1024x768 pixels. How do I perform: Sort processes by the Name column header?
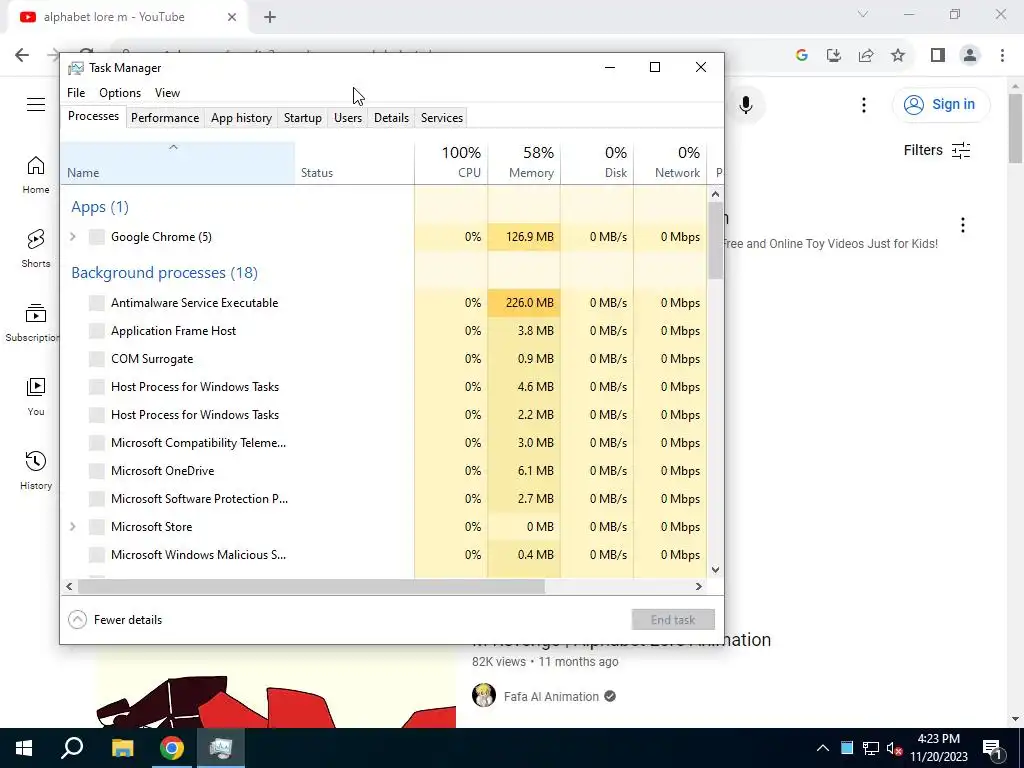click(x=177, y=163)
